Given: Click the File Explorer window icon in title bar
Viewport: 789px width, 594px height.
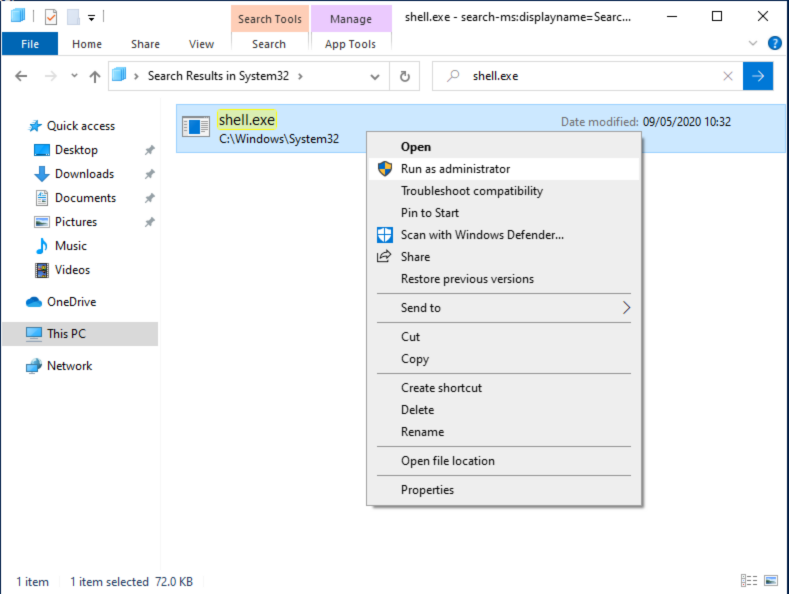Looking at the screenshot, I should coord(18,16).
